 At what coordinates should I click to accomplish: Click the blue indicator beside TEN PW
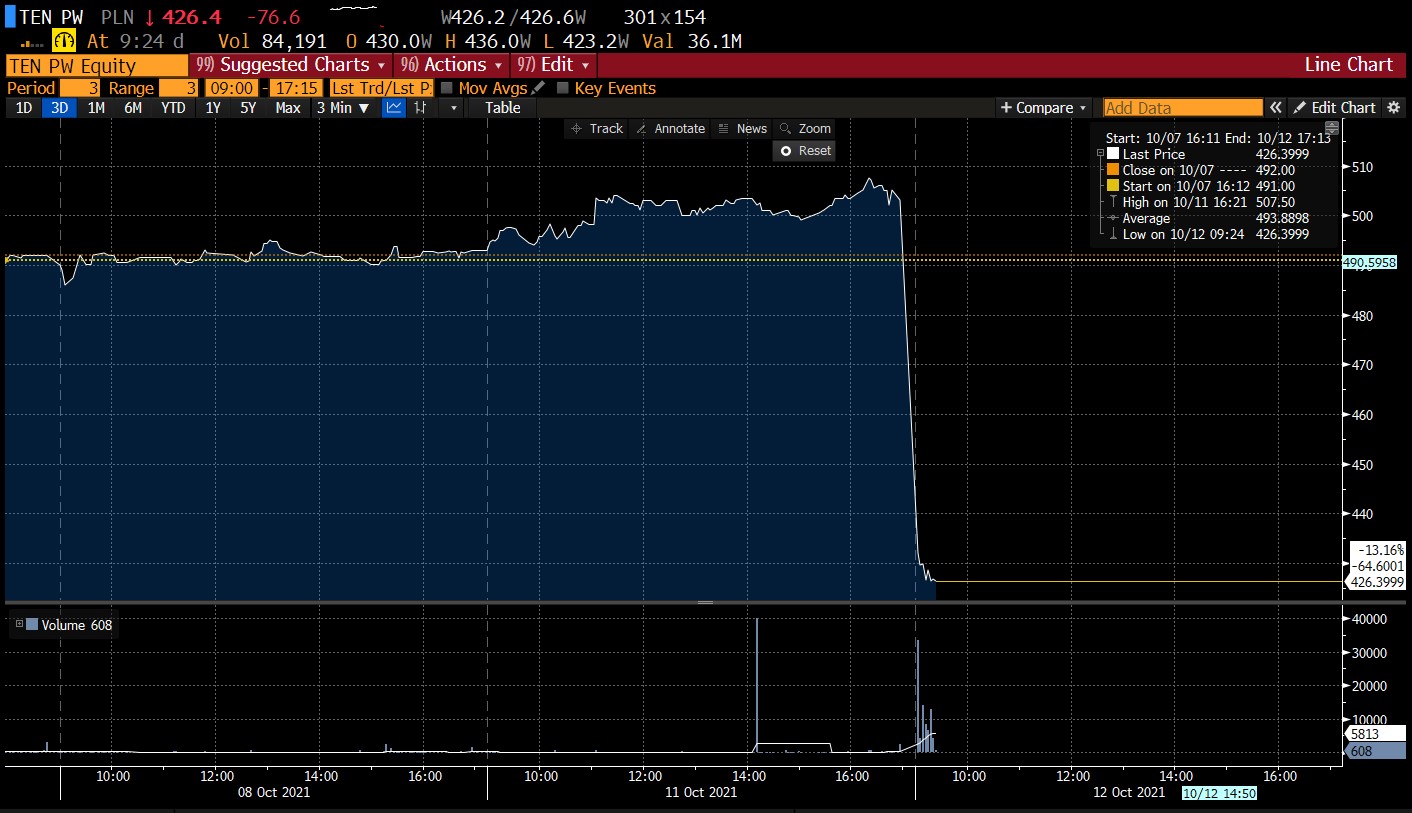tap(10, 17)
